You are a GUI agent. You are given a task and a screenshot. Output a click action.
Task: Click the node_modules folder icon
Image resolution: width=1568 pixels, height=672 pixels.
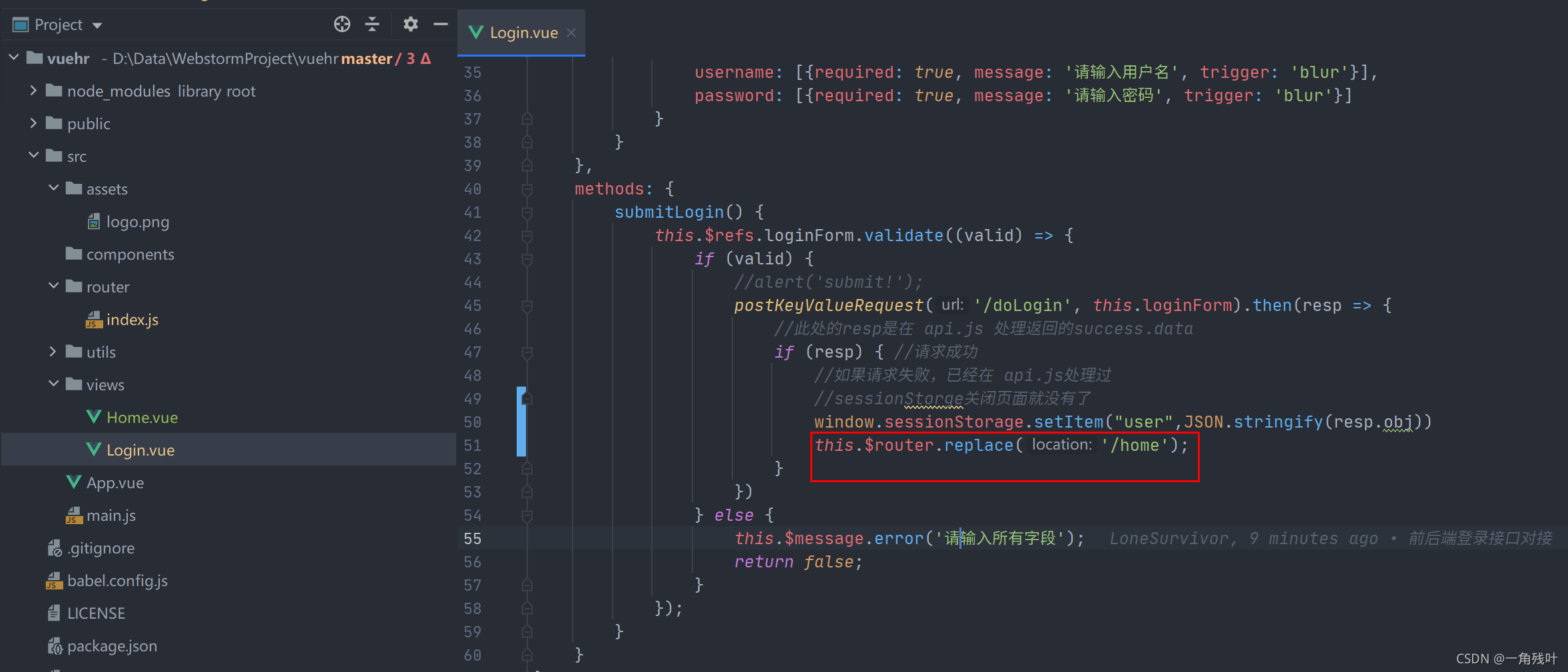click(x=54, y=91)
